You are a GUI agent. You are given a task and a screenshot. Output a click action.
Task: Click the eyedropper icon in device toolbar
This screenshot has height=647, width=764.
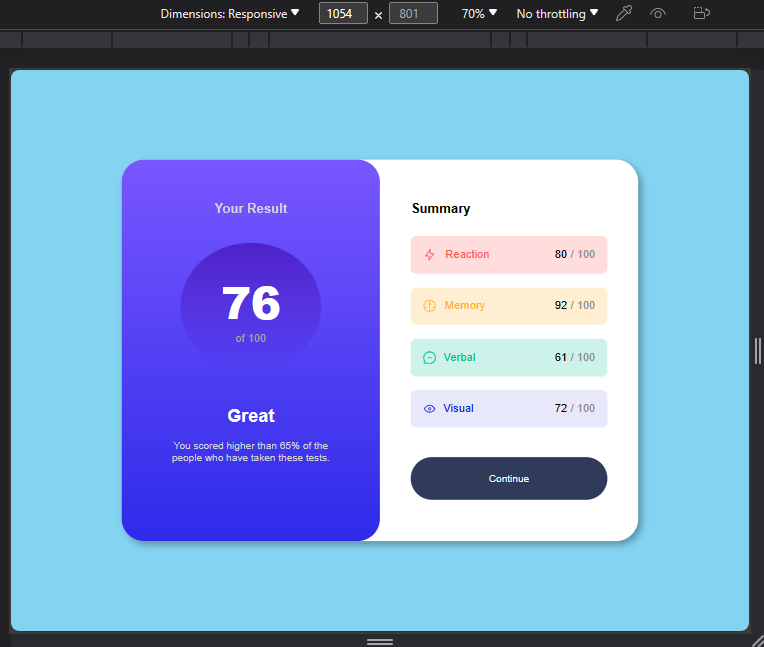coord(624,13)
